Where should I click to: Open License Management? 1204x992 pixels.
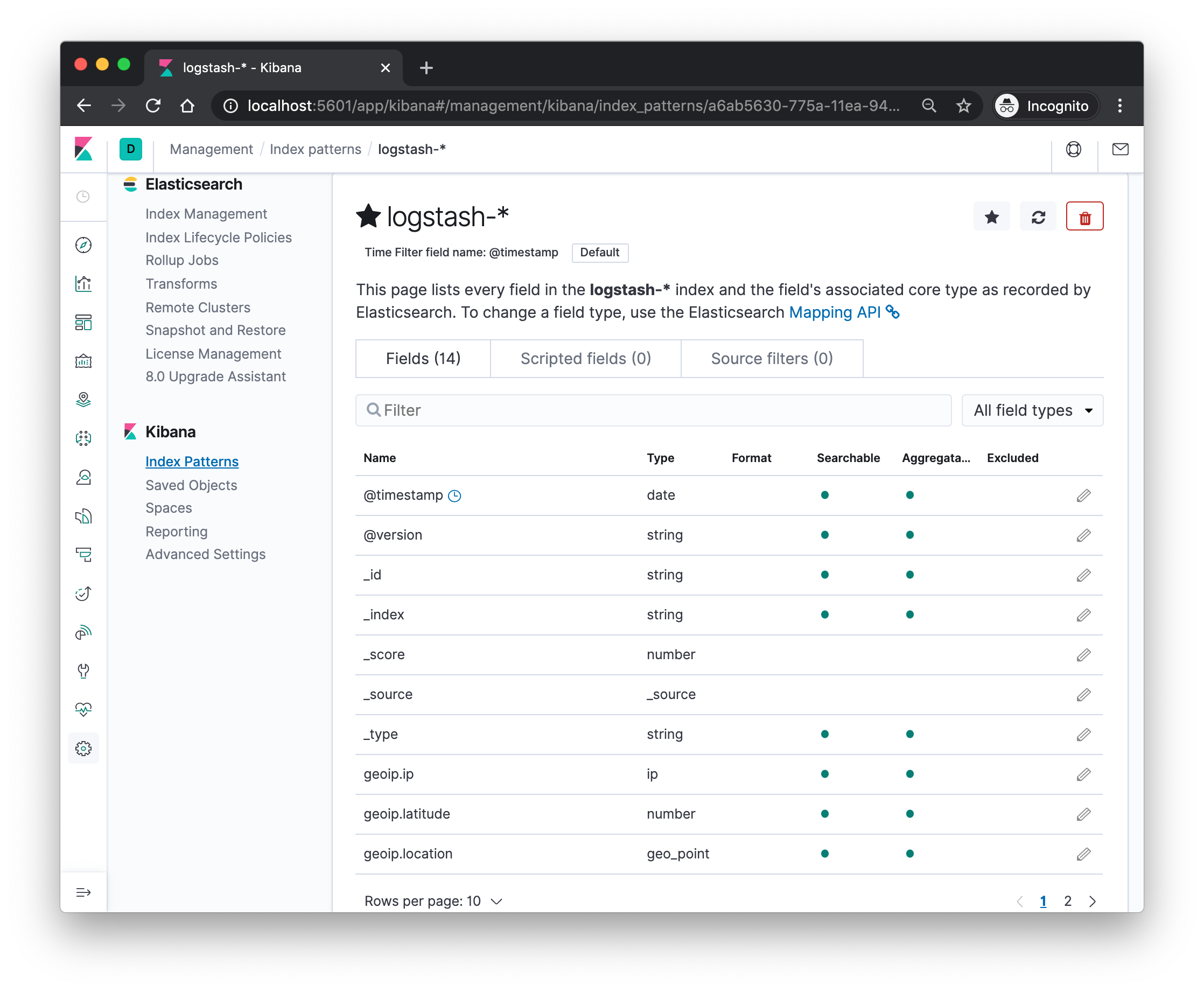[213, 354]
